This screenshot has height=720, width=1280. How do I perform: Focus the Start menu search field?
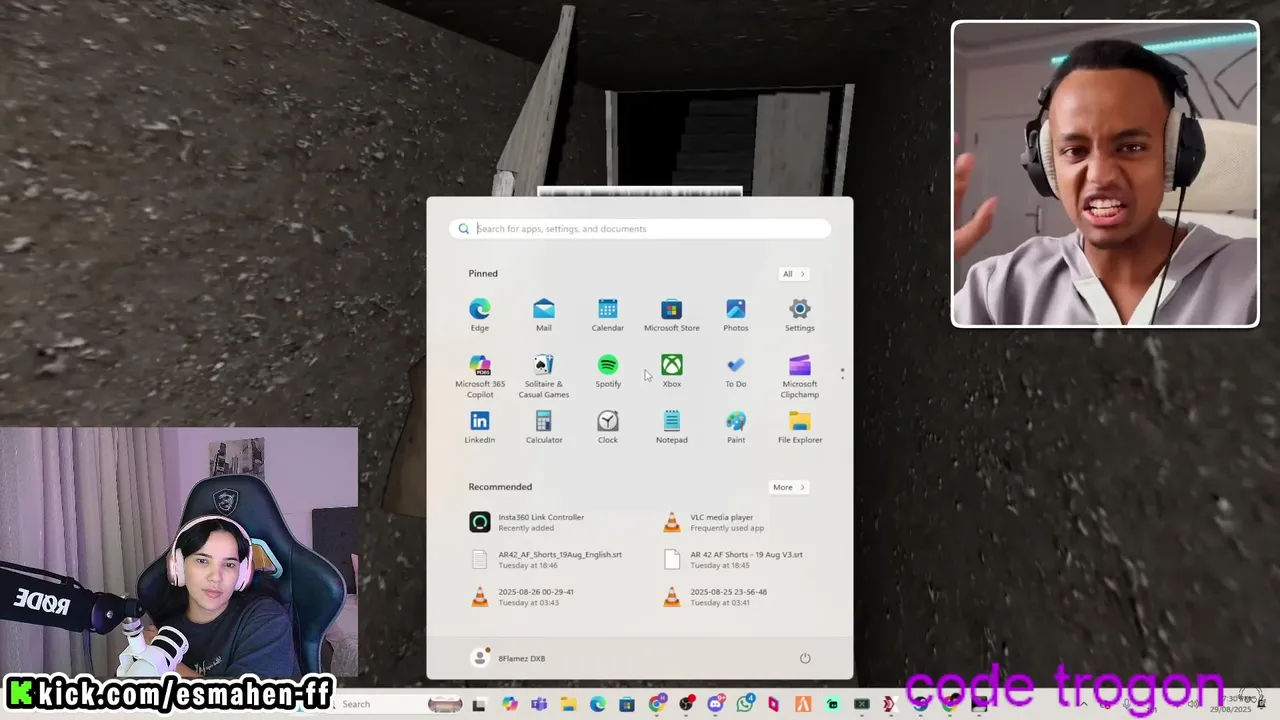[640, 229]
